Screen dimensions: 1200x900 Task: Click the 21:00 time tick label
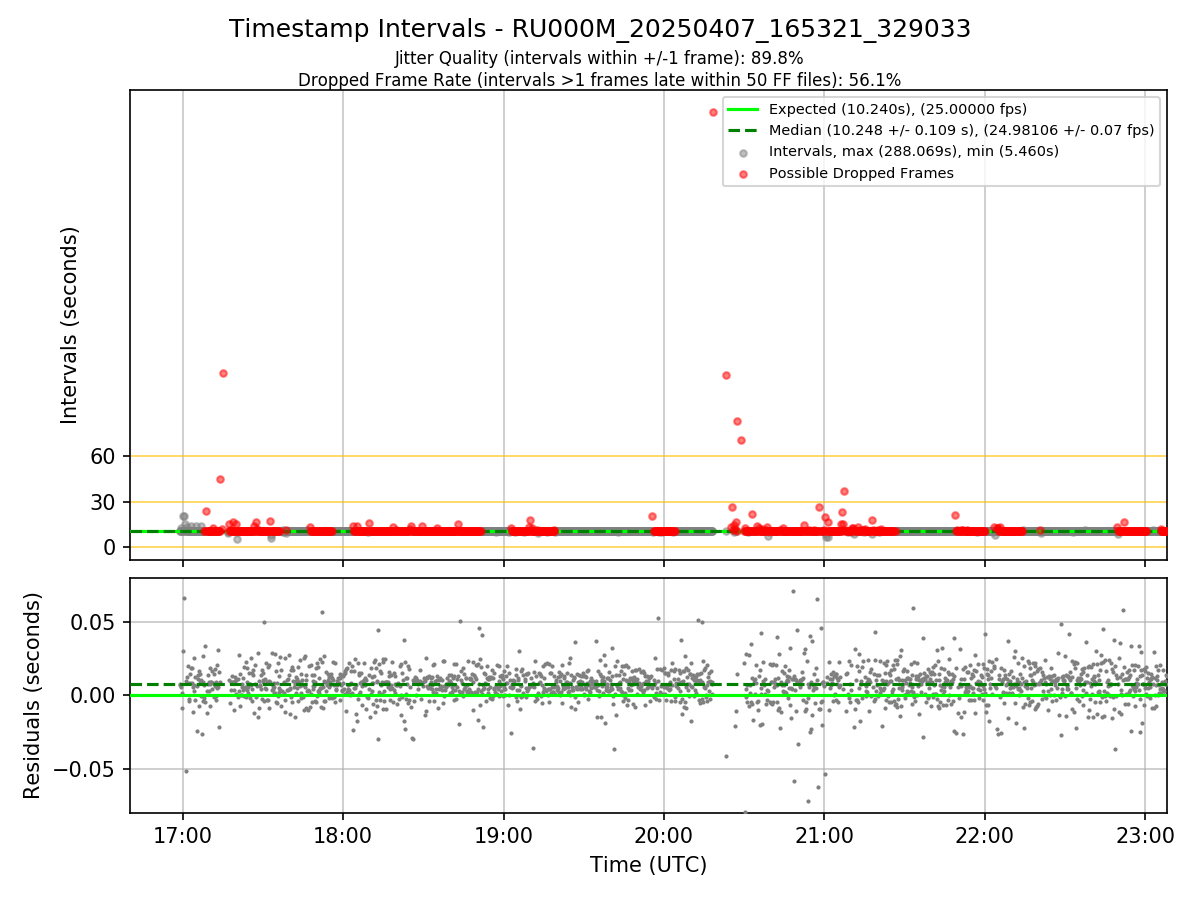[x=824, y=836]
